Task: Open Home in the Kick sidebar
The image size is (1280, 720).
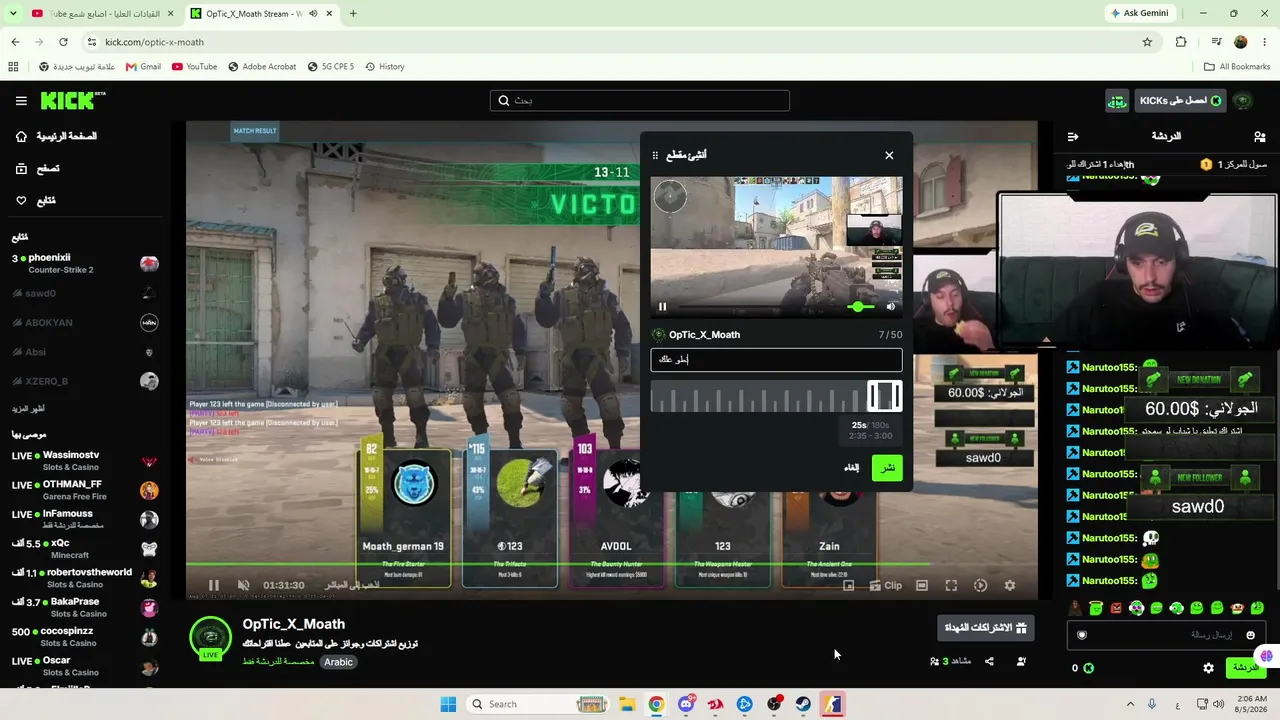Action: [57, 136]
